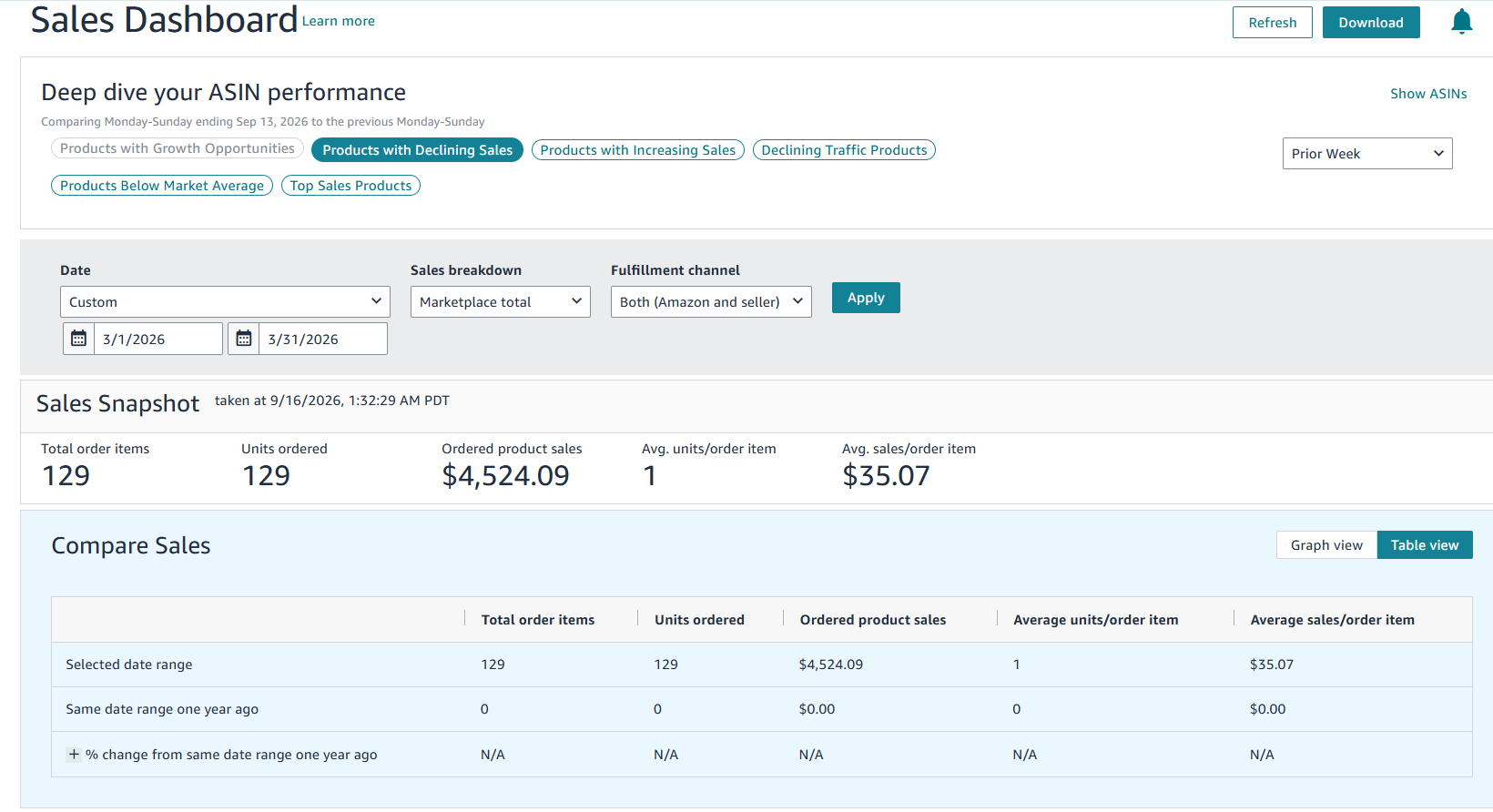Switch to Table view
The width and height of the screenshot is (1493, 812).
(1425, 545)
